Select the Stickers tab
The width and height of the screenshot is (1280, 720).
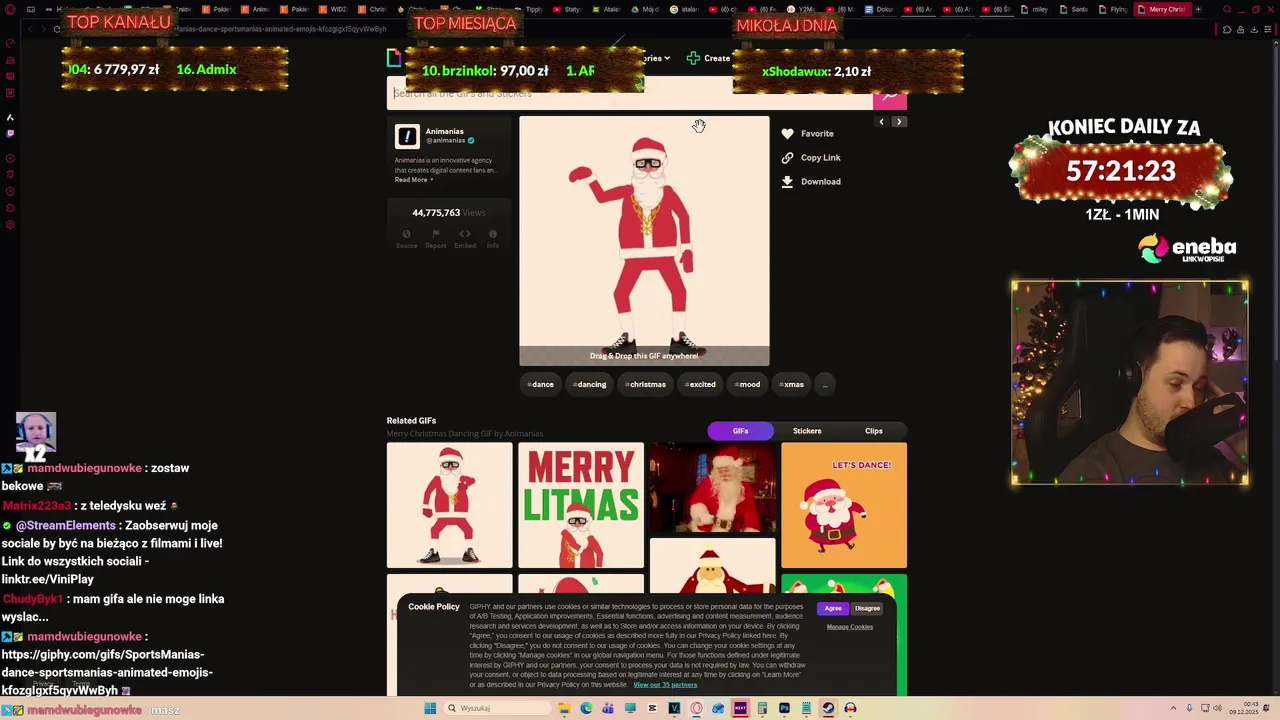pyautogui.click(x=807, y=431)
